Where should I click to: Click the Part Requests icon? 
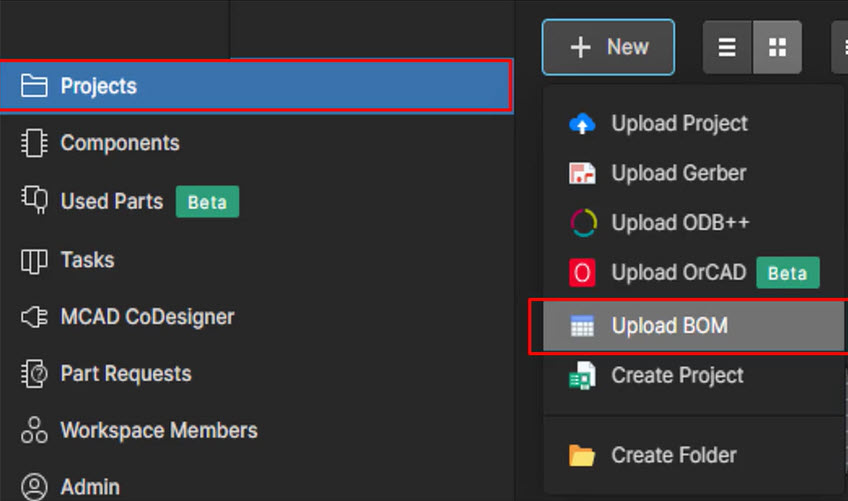(x=35, y=374)
